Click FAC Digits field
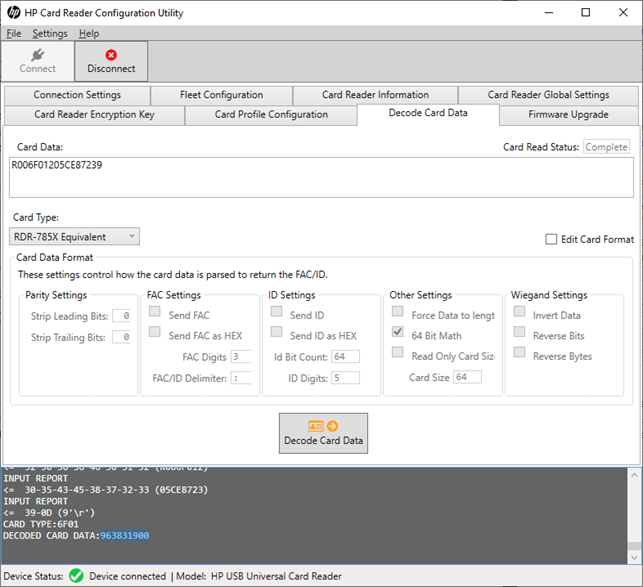 click(241, 356)
